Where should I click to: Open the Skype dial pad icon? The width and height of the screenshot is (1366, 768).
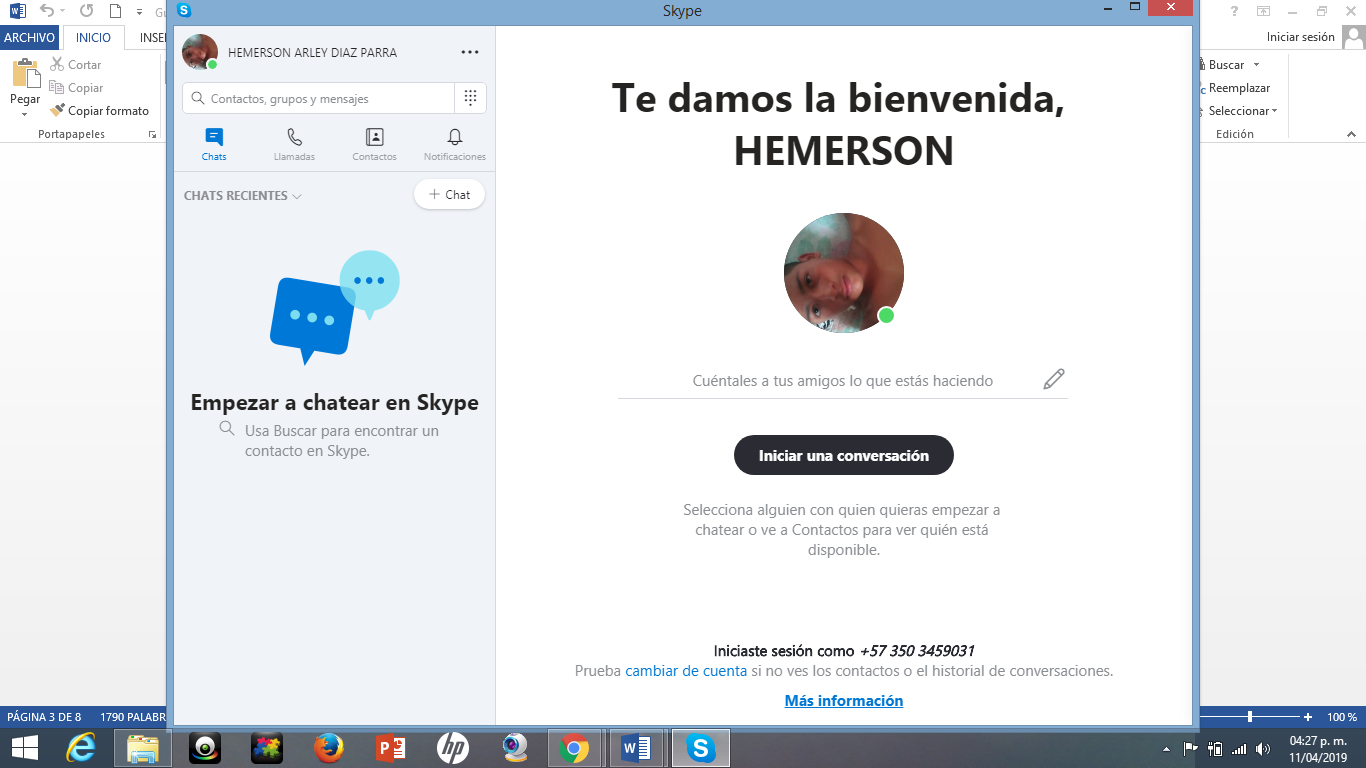point(470,98)
